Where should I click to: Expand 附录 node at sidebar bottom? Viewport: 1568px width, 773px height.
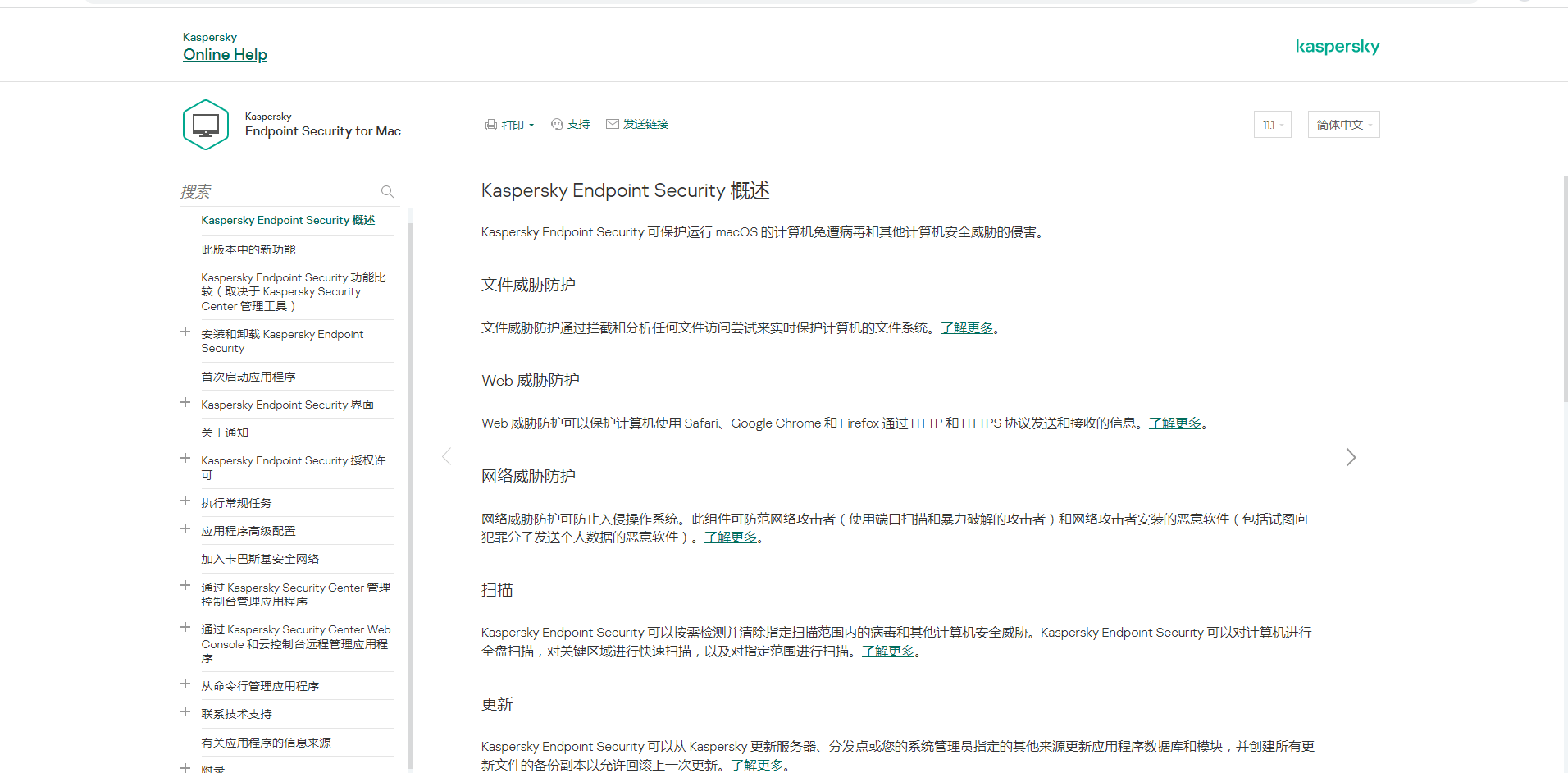(x=185, y=768)
